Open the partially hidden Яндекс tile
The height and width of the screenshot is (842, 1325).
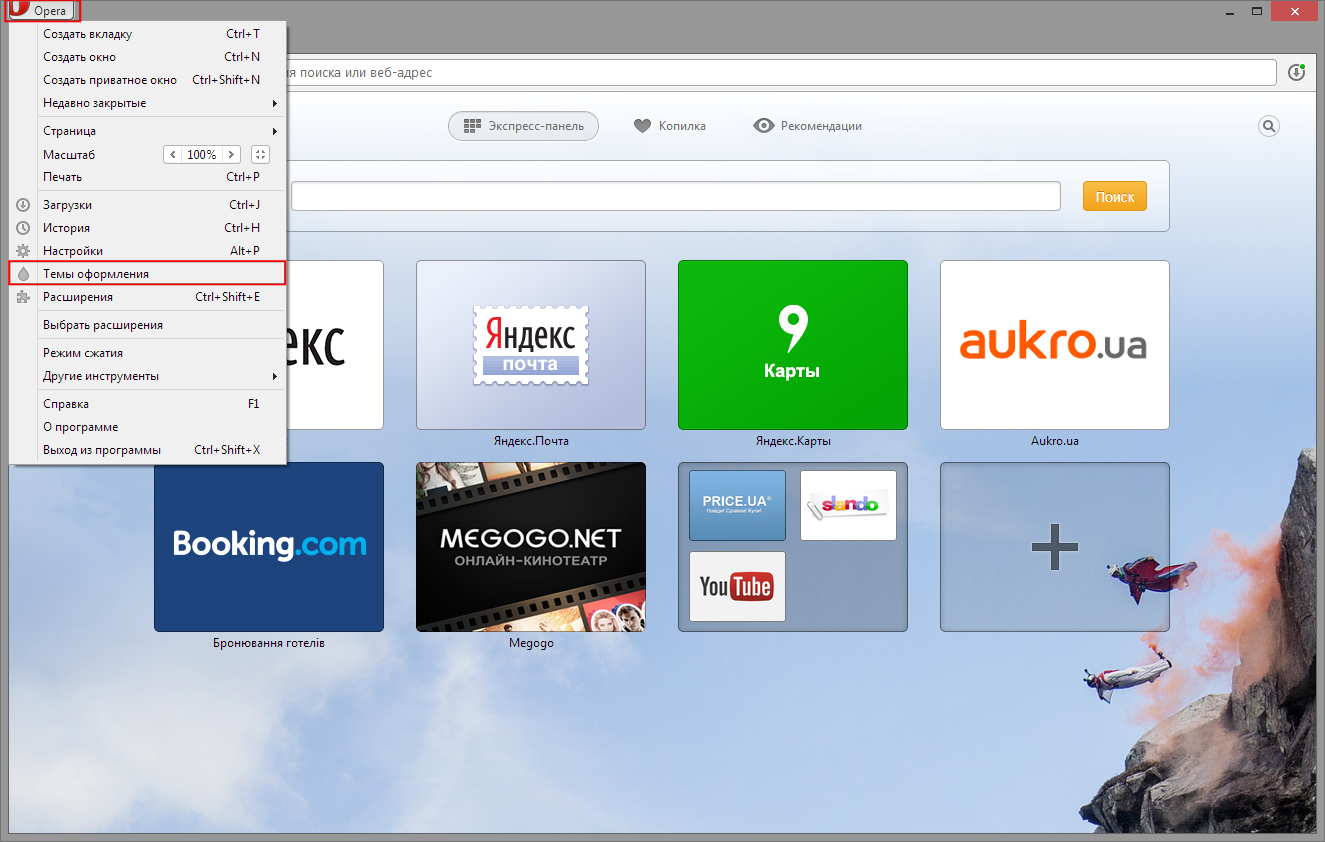(335, 345)
